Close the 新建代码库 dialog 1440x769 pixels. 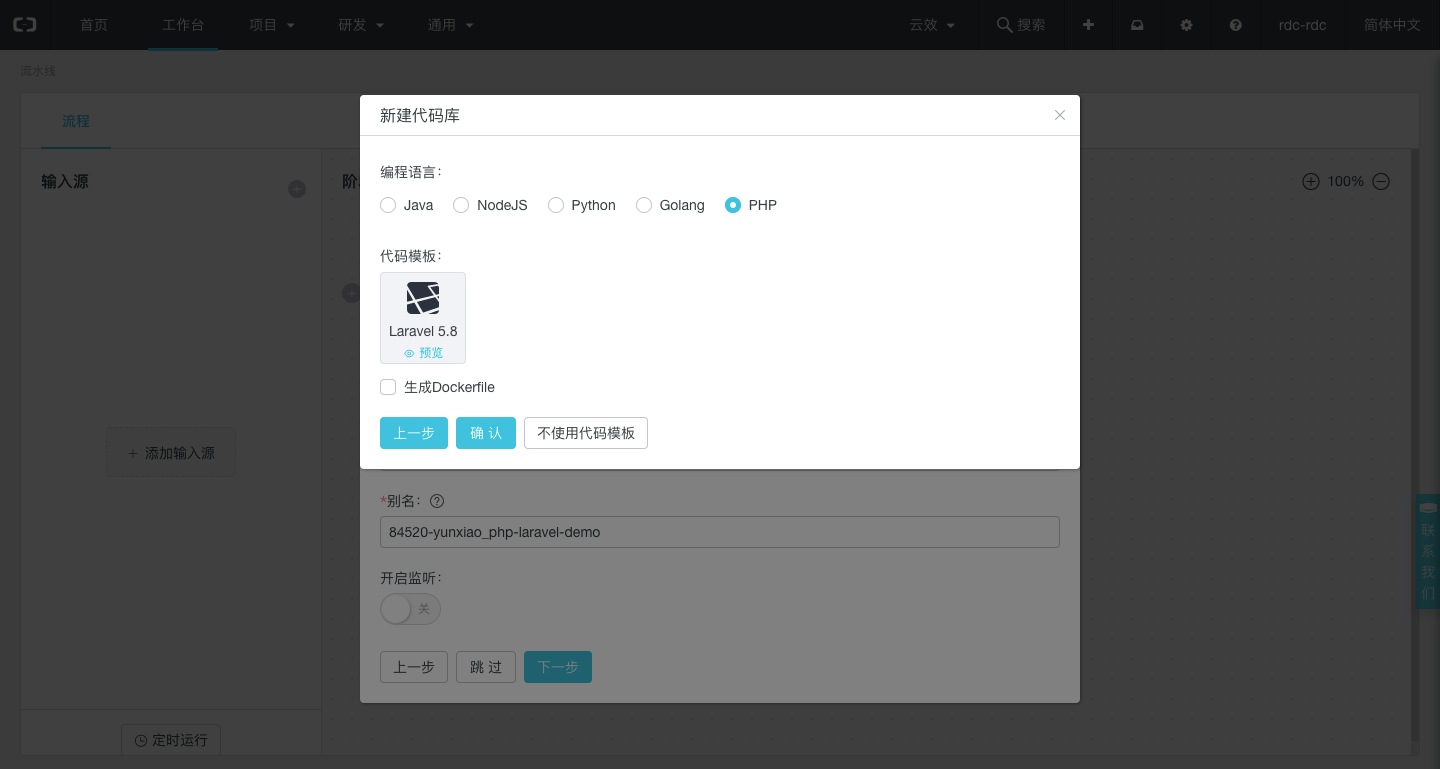1060,115
